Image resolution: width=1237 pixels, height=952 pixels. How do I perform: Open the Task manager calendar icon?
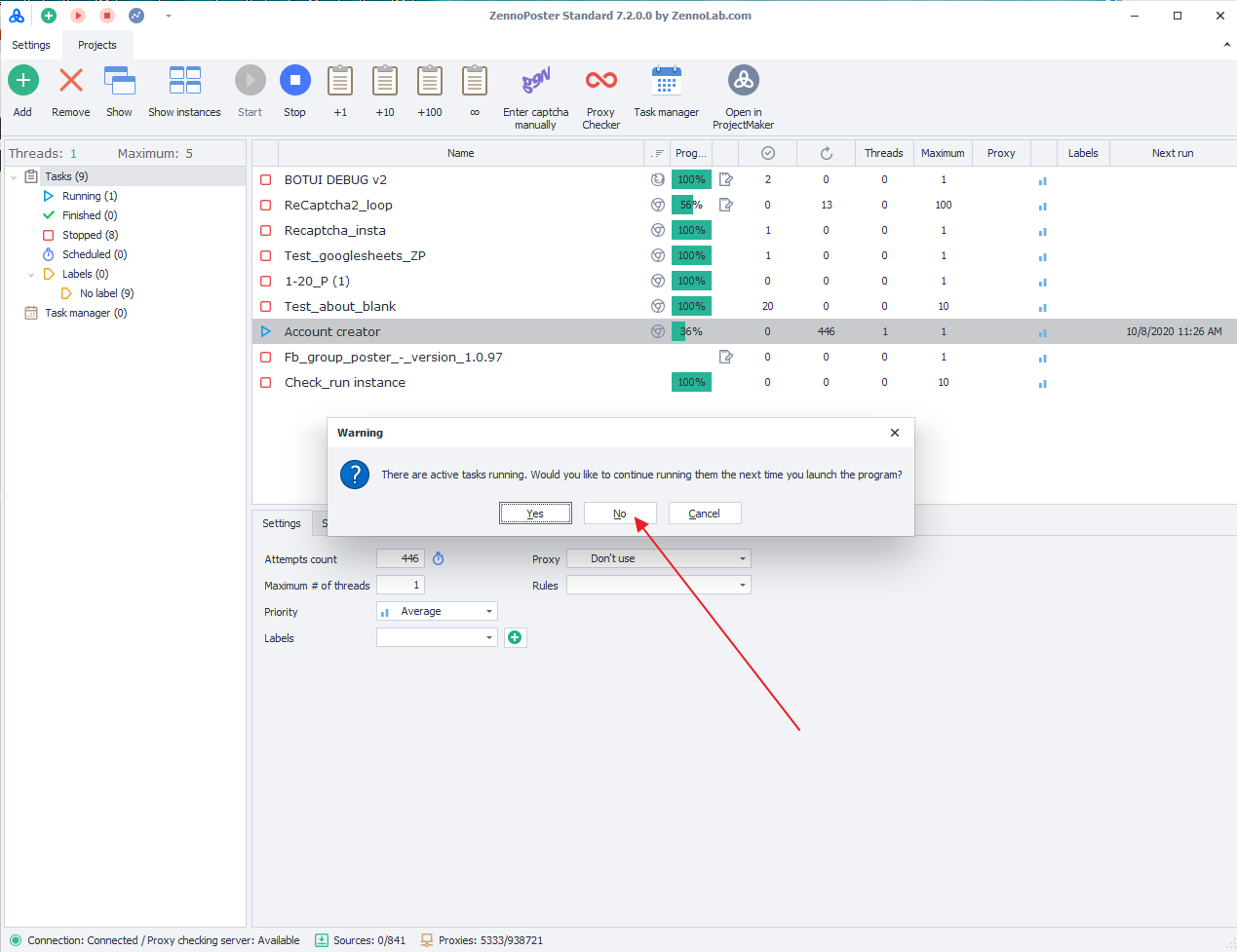(x=666, y=81)
